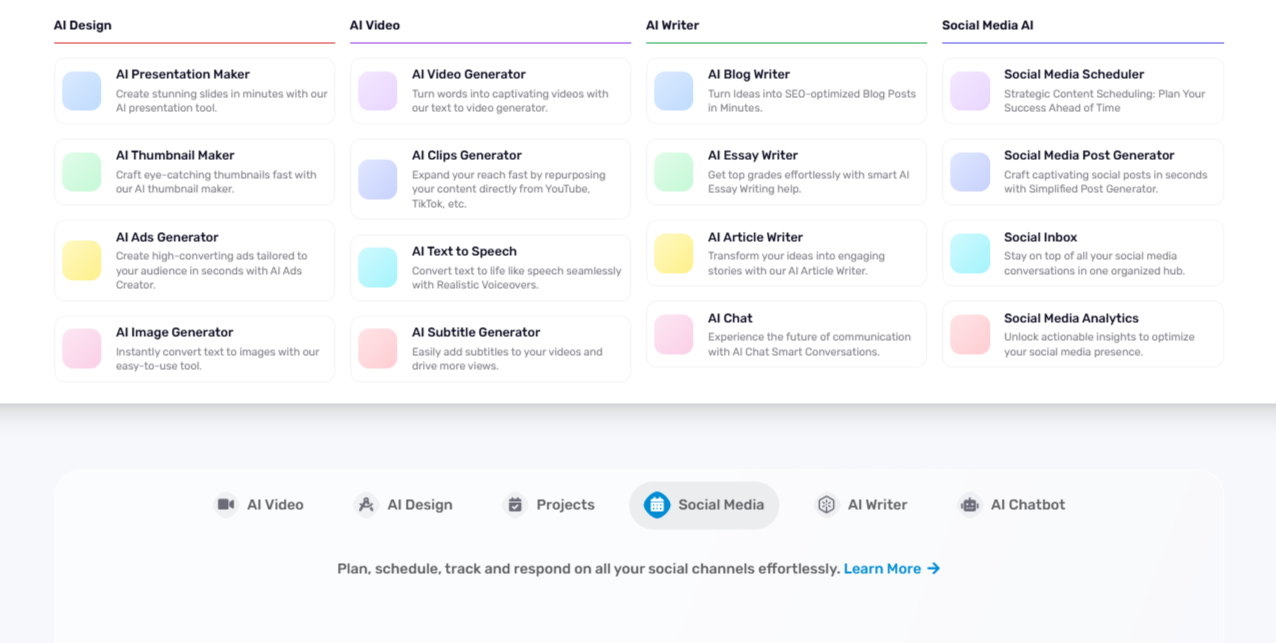Select the AI Writer tab
The height and width of the screenshot is (643, 1276).
[862, 505]
